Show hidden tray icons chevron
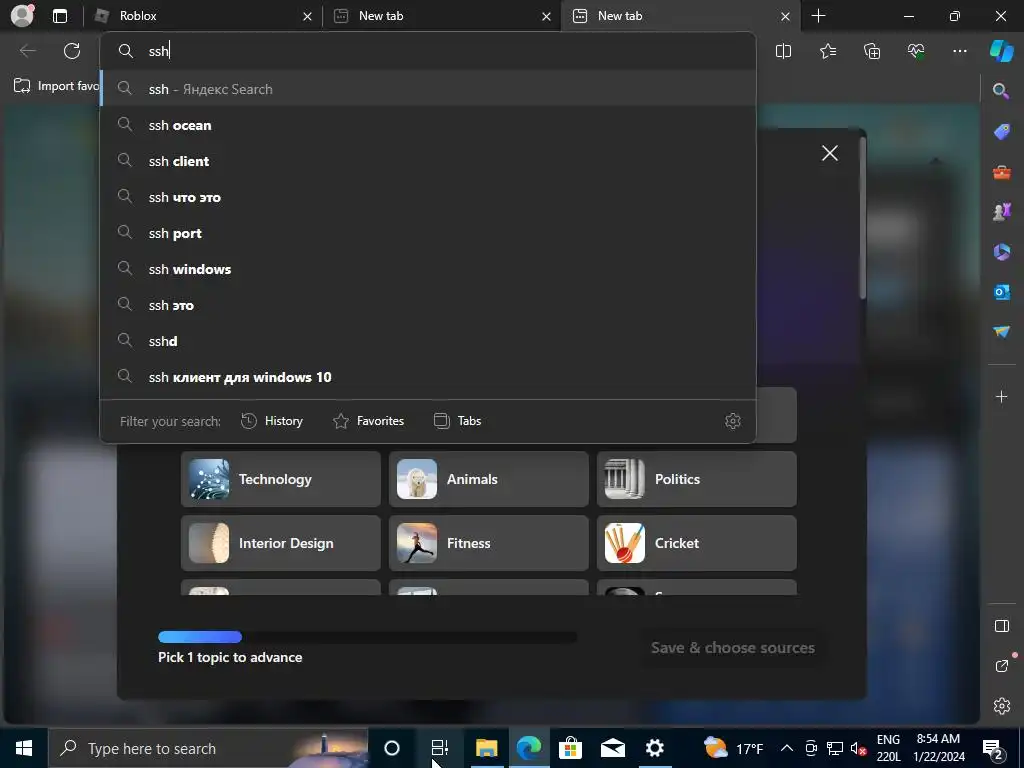This screenshot has width=1024, height=768. coord(787,748)
